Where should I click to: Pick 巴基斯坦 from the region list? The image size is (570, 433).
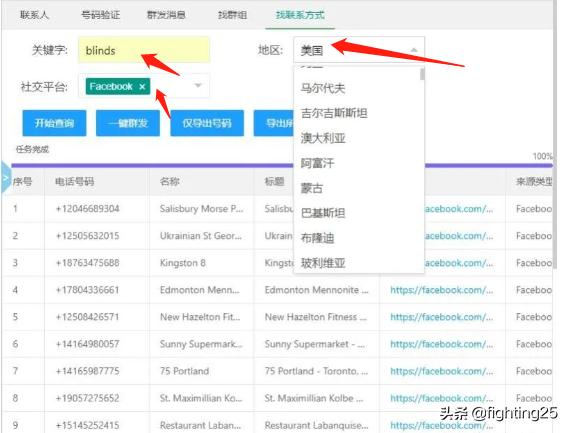(x=359, y=213)
